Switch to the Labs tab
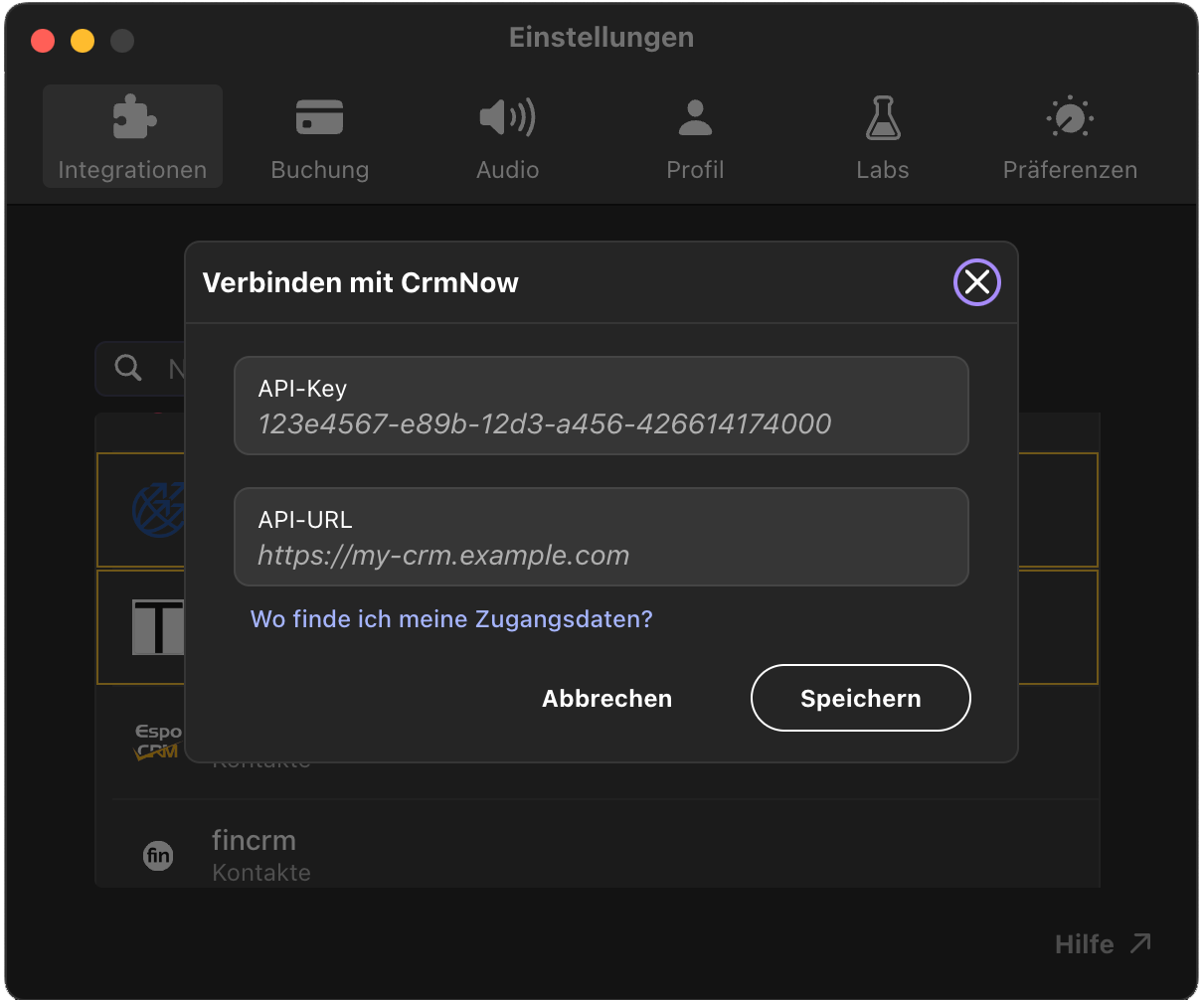 click(883, 170)
